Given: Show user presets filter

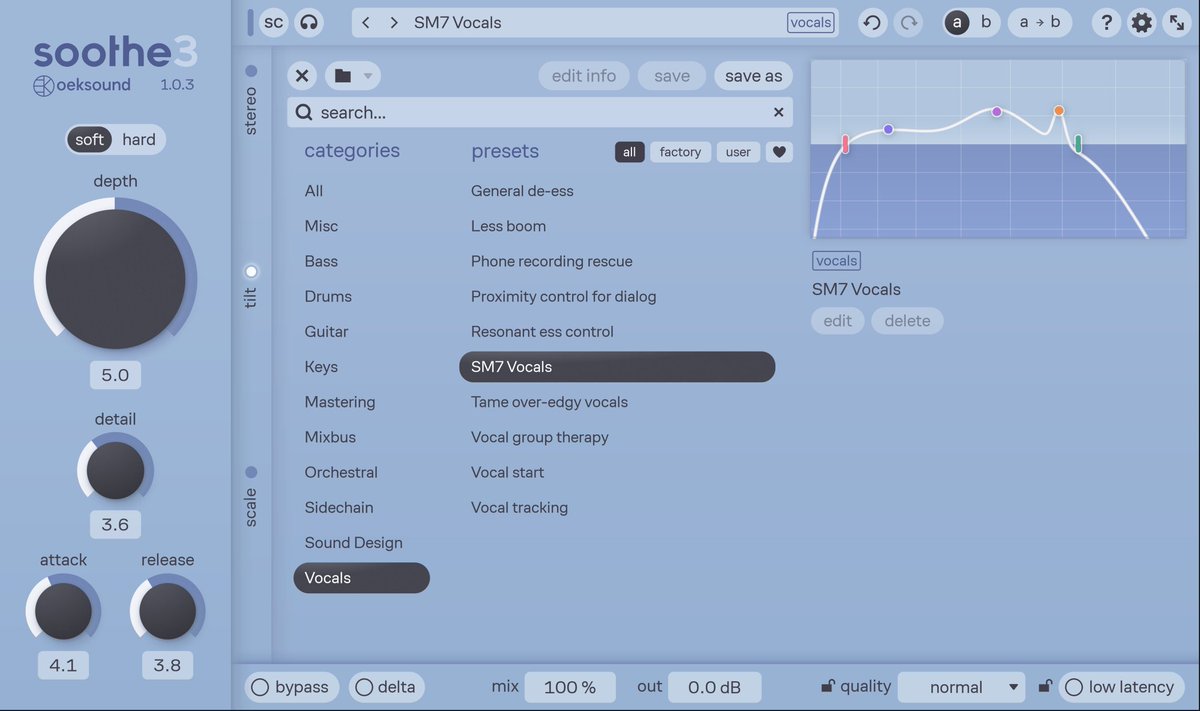Looking at the screenshot, I should click(x=738, y=152).
